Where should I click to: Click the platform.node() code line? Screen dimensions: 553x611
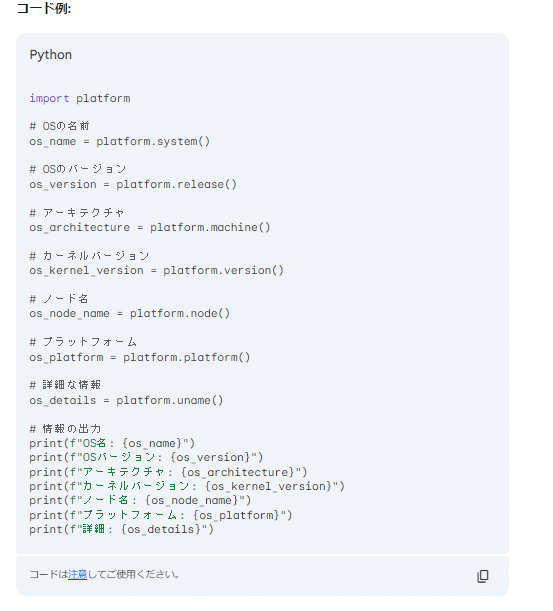130,313
